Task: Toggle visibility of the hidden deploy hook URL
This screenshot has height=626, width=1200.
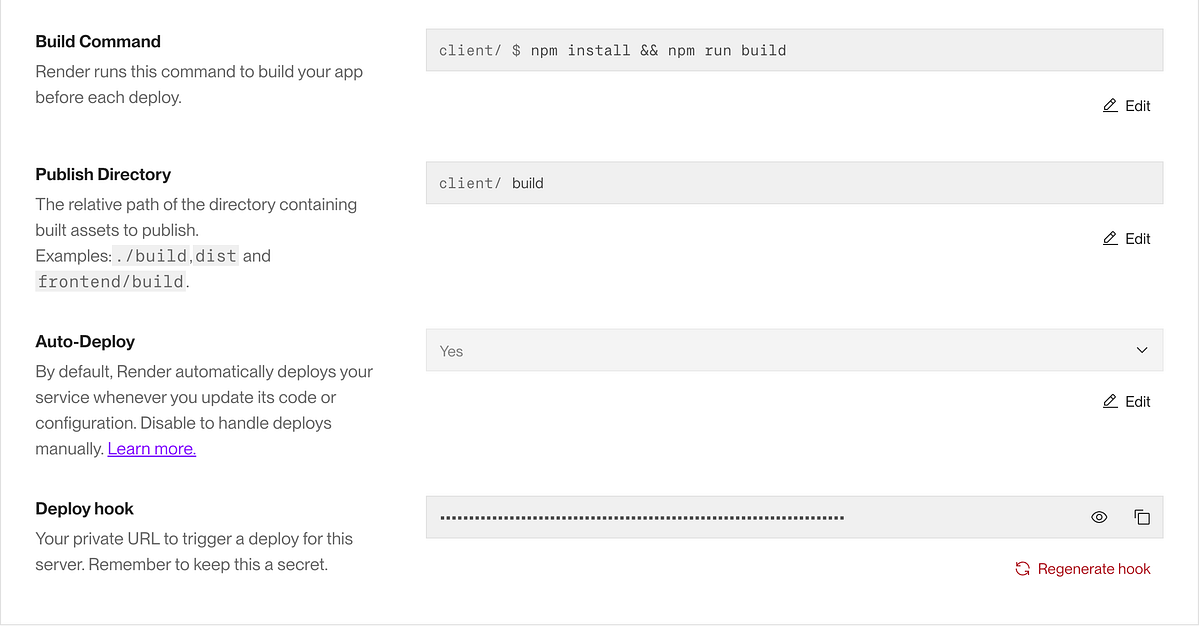Action: pyautogui.click(x=1099, y=517)
